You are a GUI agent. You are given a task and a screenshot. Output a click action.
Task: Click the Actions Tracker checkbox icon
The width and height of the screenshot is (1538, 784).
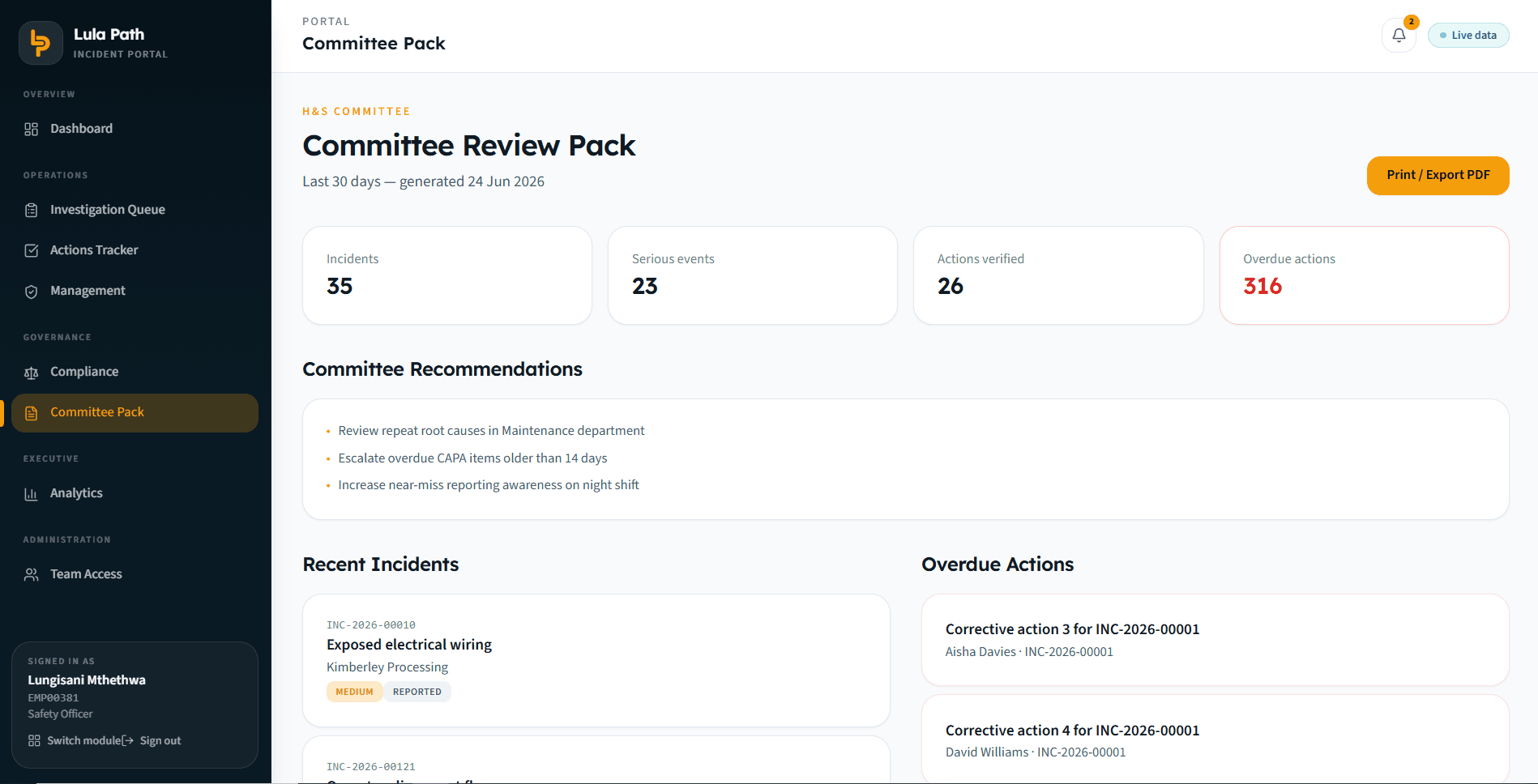tap(32, 250)
